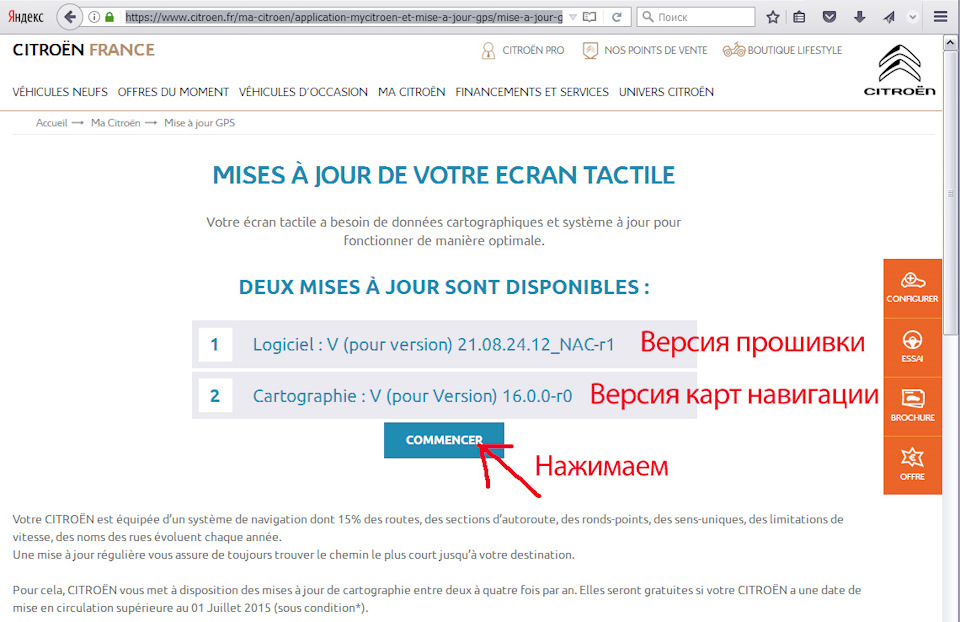
Task: Open Boutique Lifestyle
Action: coord(782,50)
